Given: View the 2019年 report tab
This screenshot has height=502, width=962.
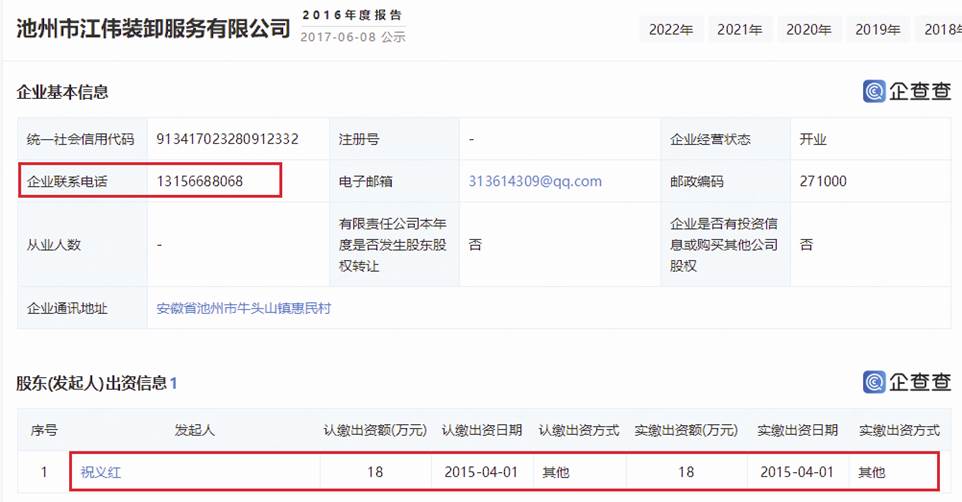Looking at the screenshot, I should (877, 29).
